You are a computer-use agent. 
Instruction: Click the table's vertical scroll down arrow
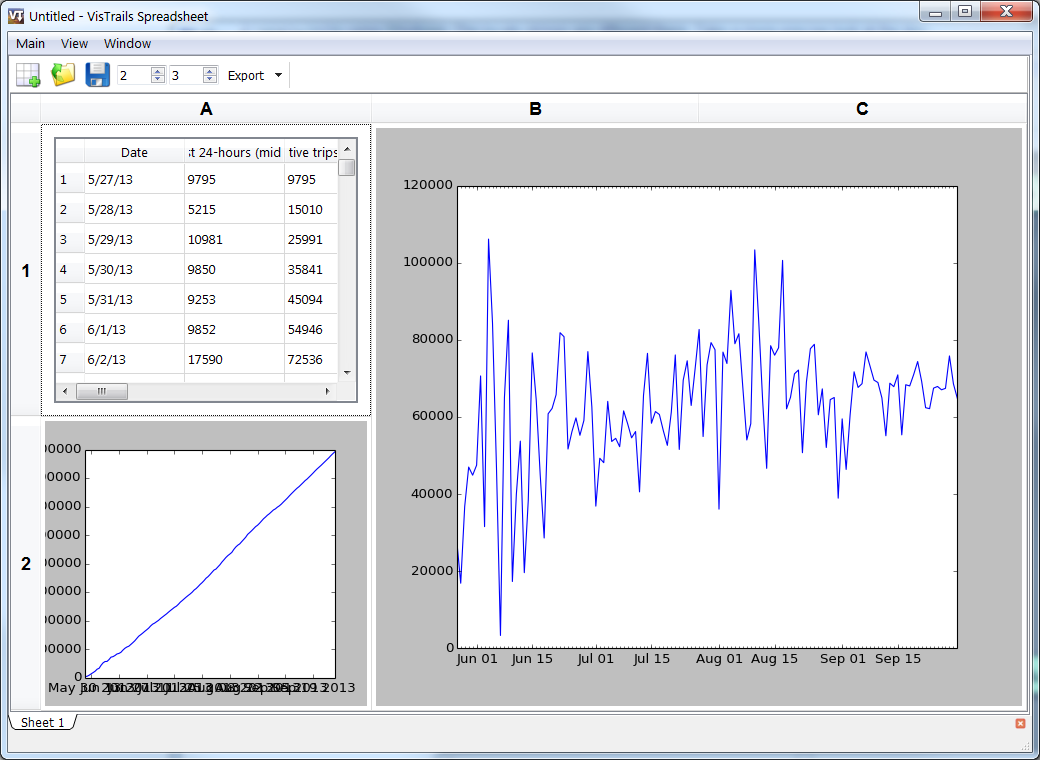coord(347,372)
